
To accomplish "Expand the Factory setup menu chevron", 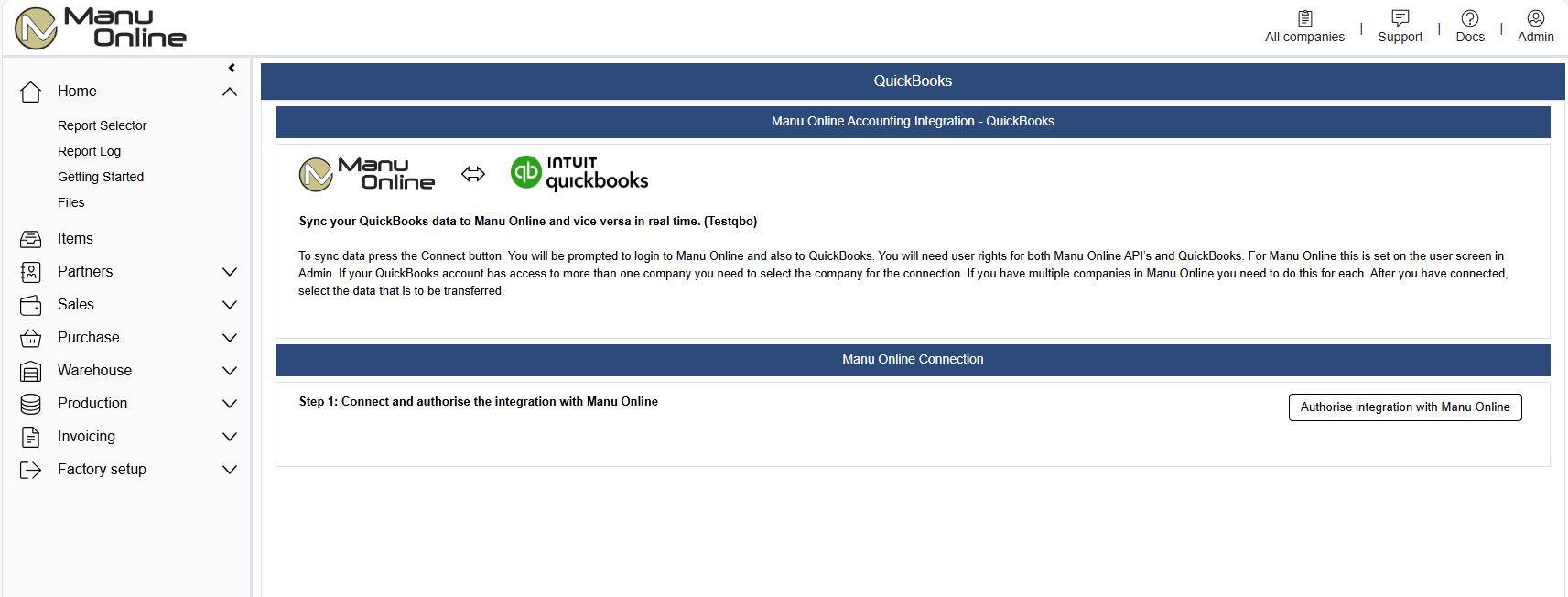I will pos(230,470).
